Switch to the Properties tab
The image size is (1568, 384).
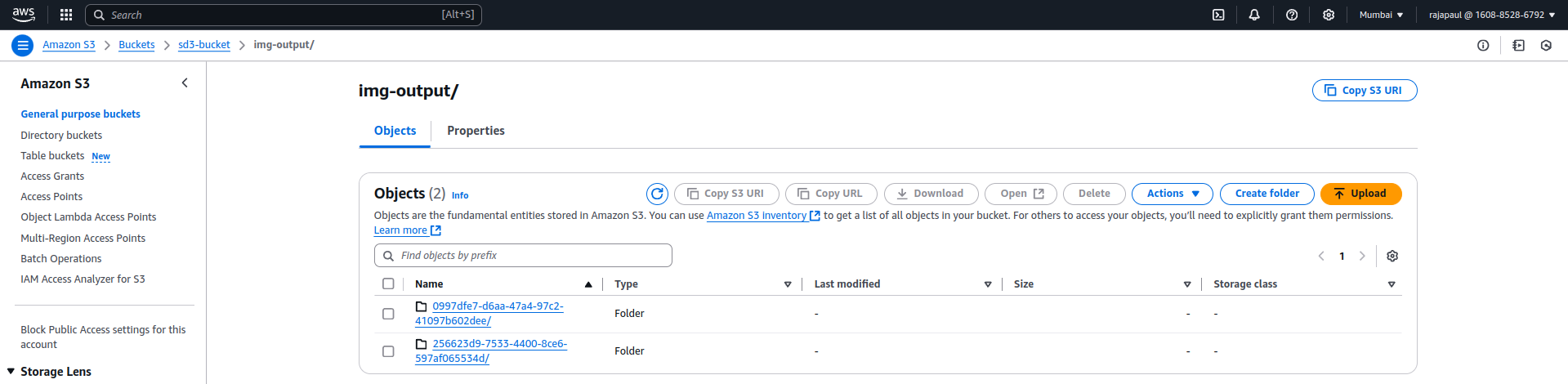pyautogui.click(x=476, y=131)
